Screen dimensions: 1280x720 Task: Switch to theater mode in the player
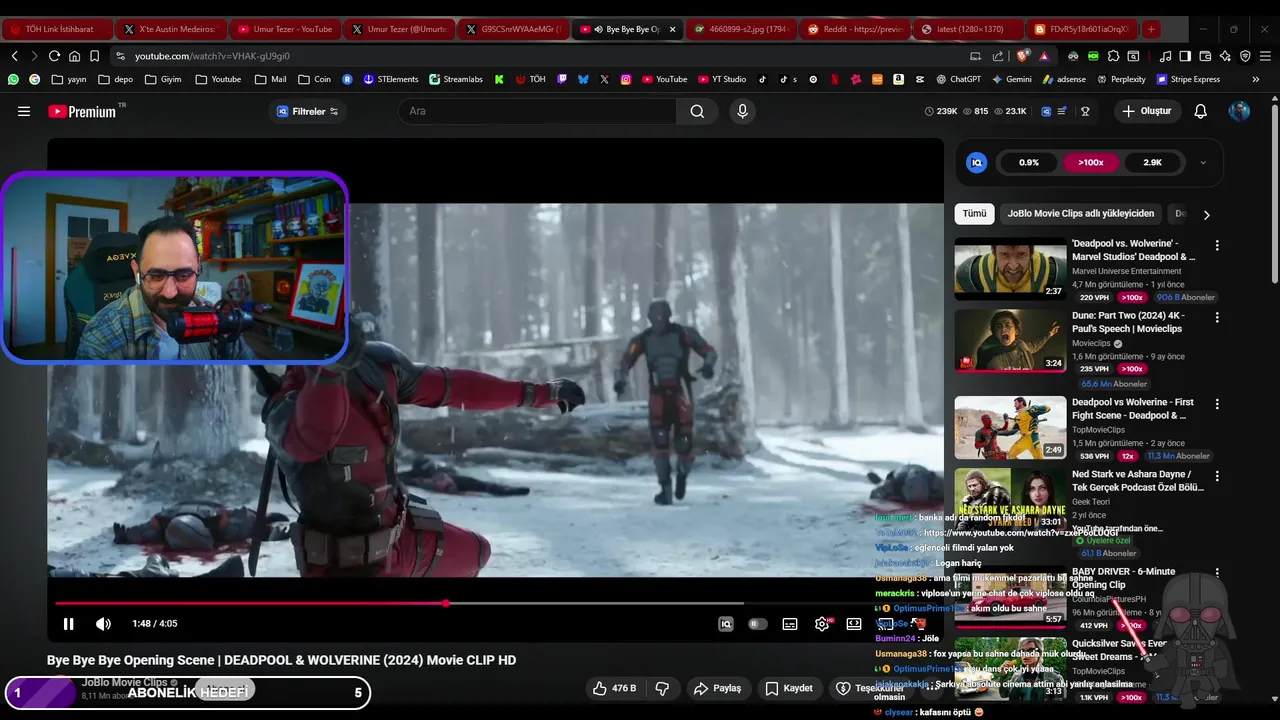[x=854, y=624]
